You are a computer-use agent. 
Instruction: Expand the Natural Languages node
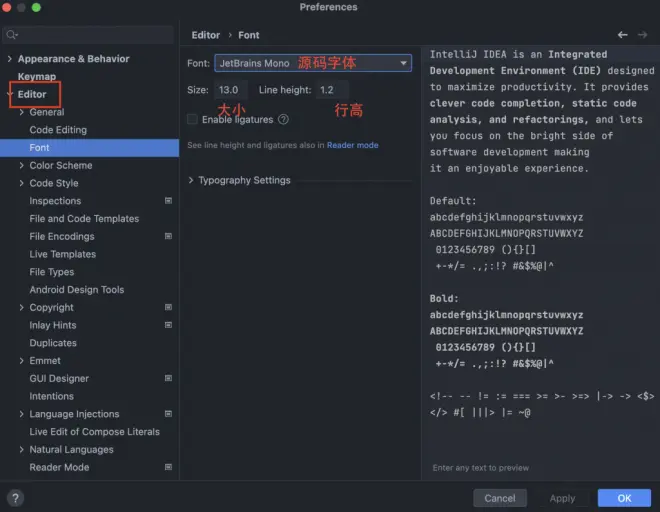[x=21, y=450]
